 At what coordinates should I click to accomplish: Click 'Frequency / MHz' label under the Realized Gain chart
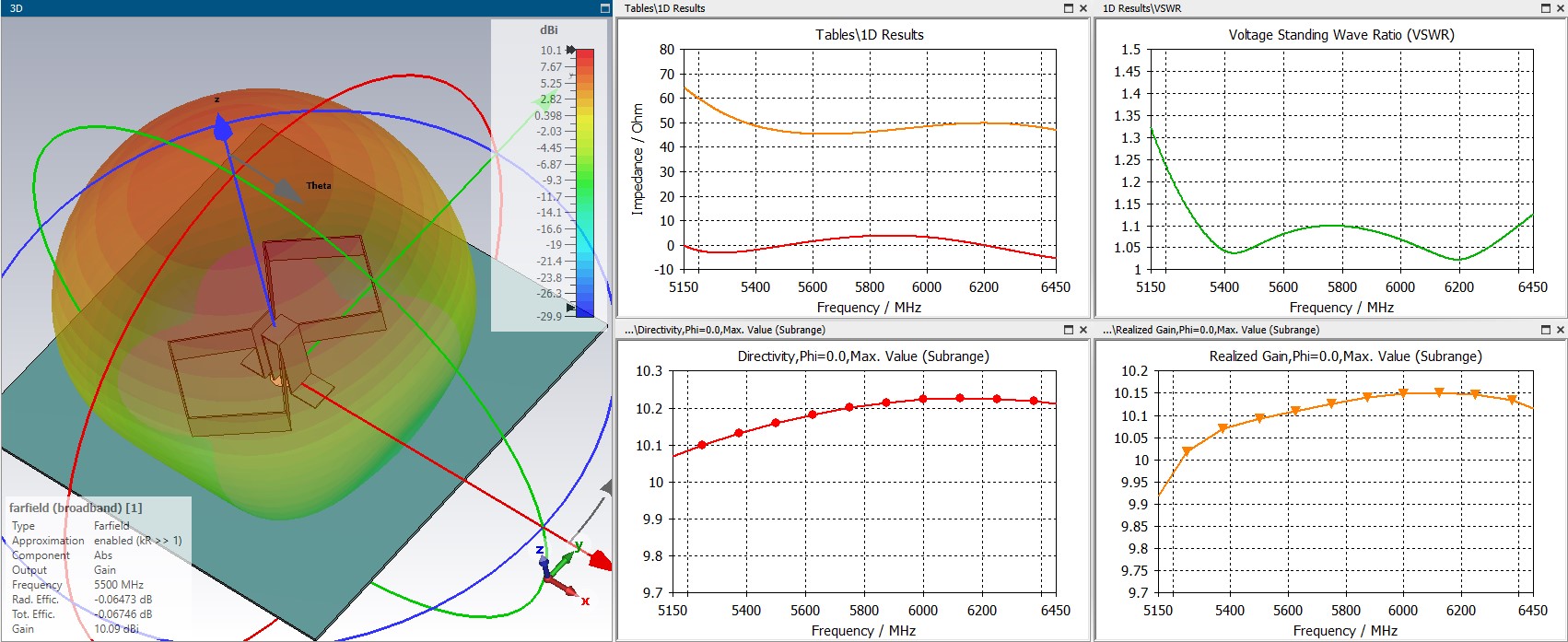point(1345,631)
